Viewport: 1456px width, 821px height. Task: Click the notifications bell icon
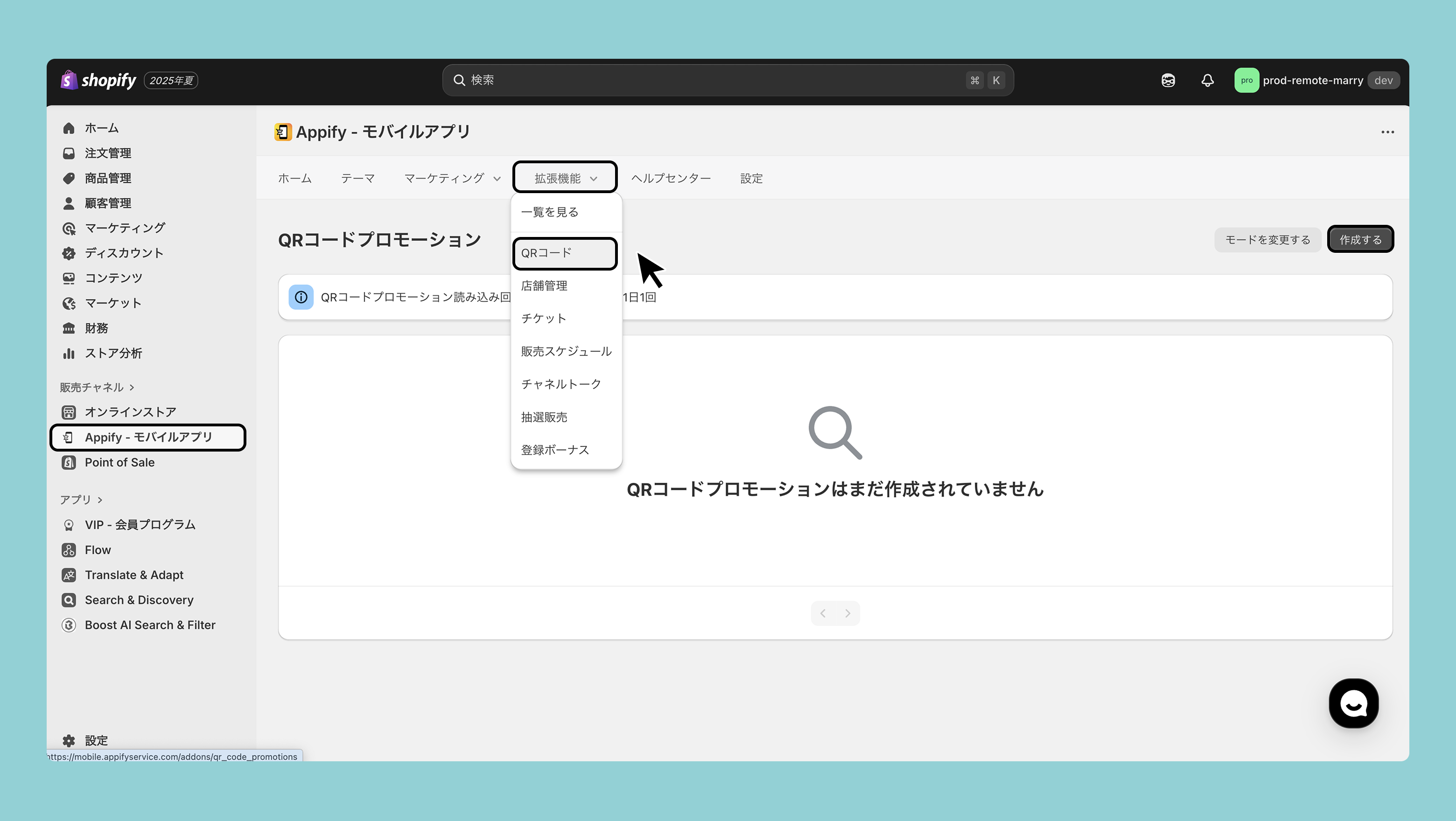coord(1207,80)
